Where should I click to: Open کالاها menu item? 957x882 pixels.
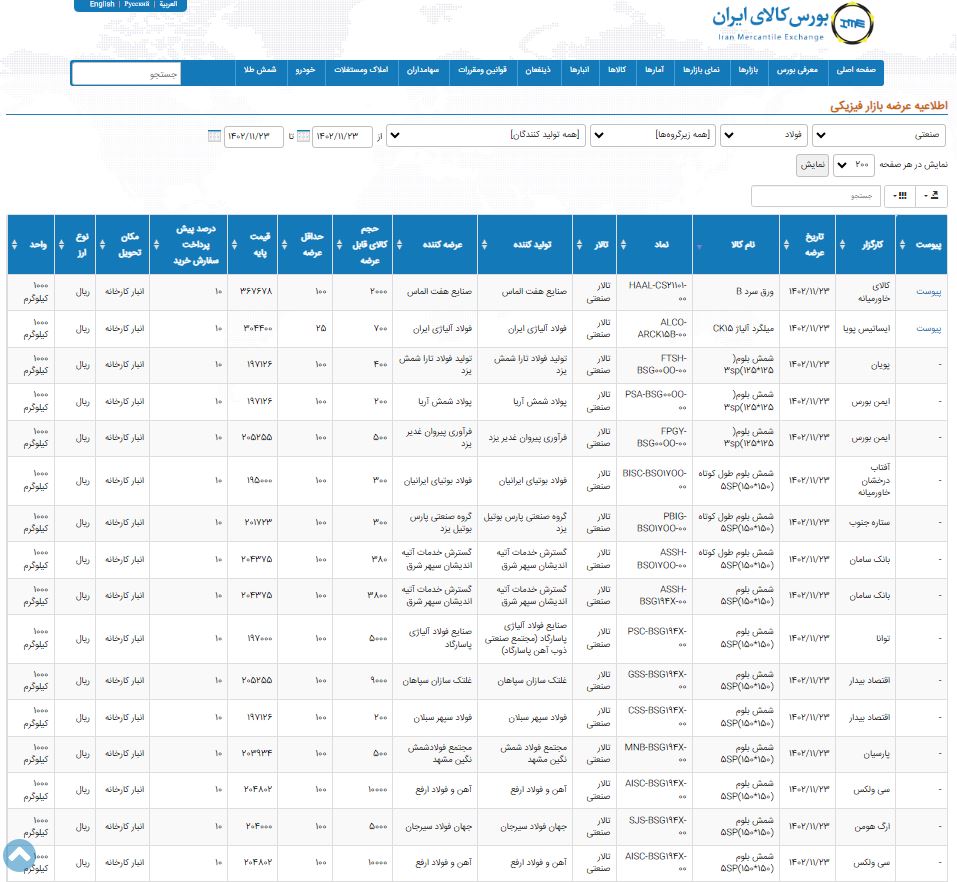[617, 70]
